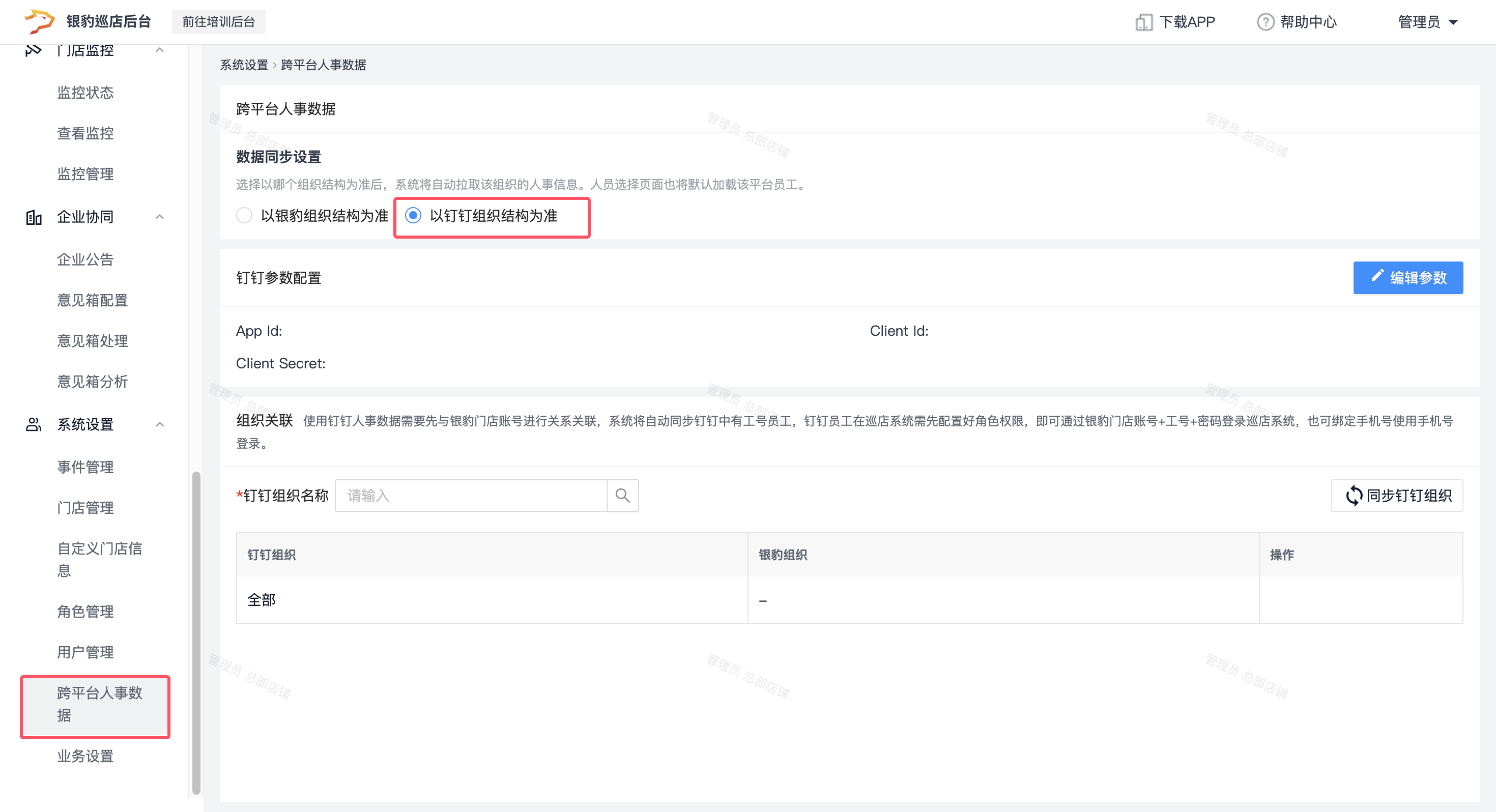Click the Yinbao leopard logo icon
The image size is (1496, 812).
[39, 21]
